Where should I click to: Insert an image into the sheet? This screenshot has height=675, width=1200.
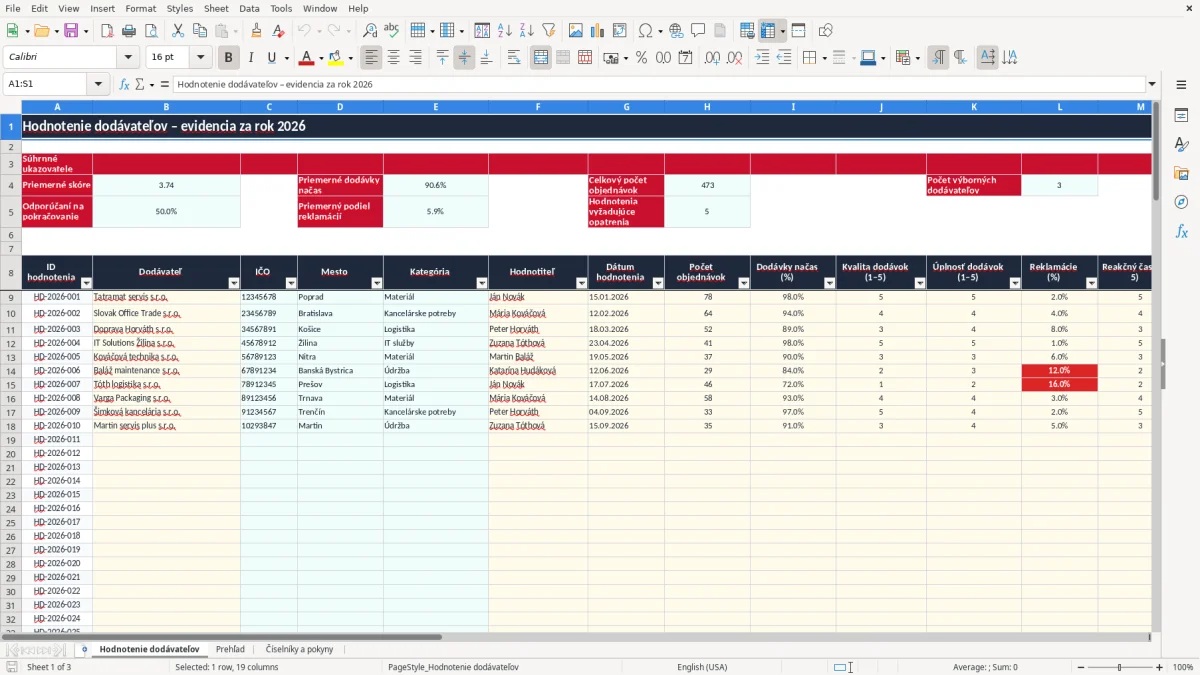(575, 31)
